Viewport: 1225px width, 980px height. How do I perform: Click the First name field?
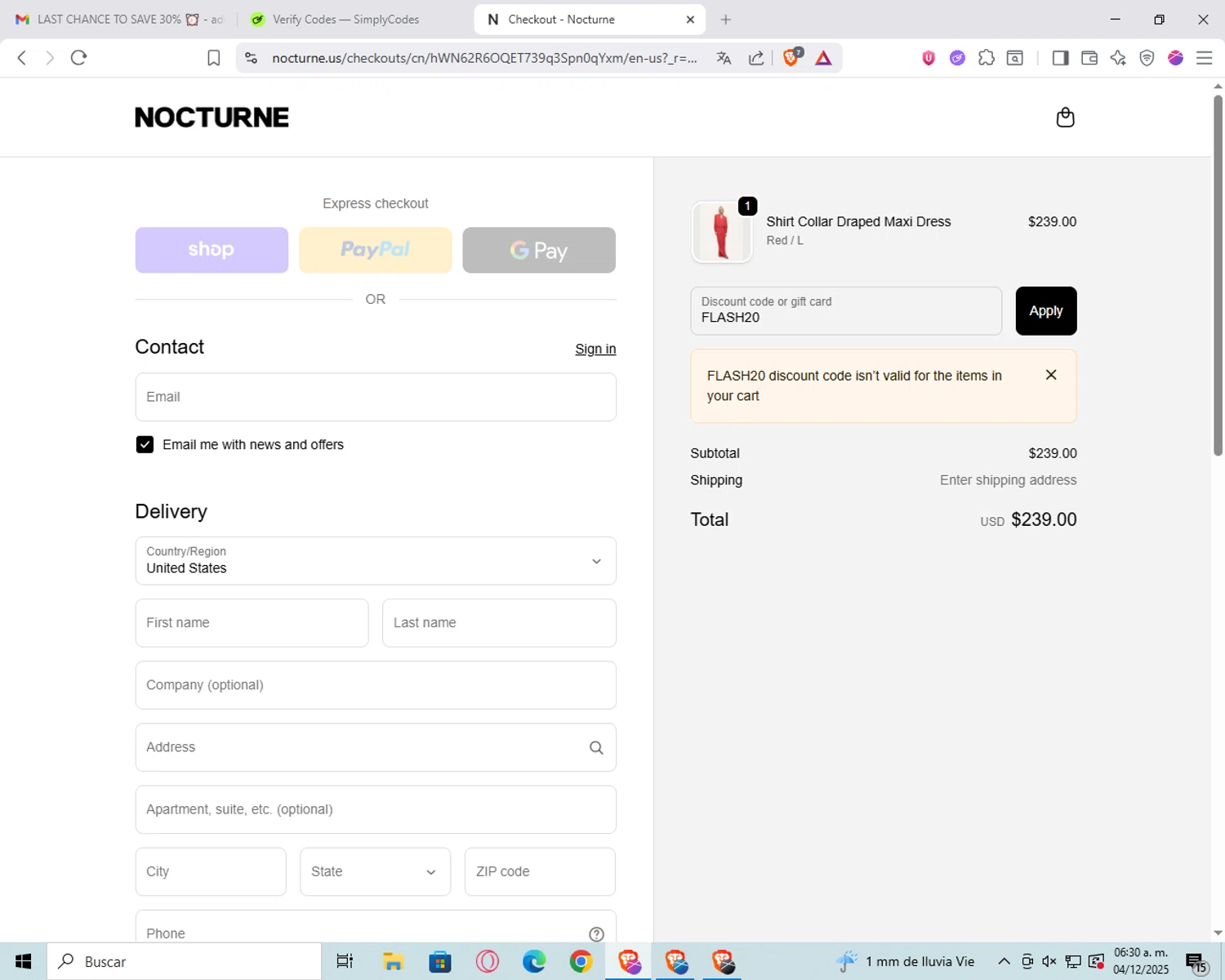point(252,623)
